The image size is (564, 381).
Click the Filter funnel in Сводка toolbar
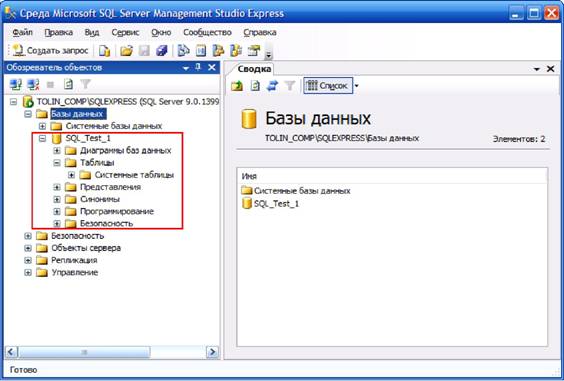pyautogui.click(x=290, y=86)
